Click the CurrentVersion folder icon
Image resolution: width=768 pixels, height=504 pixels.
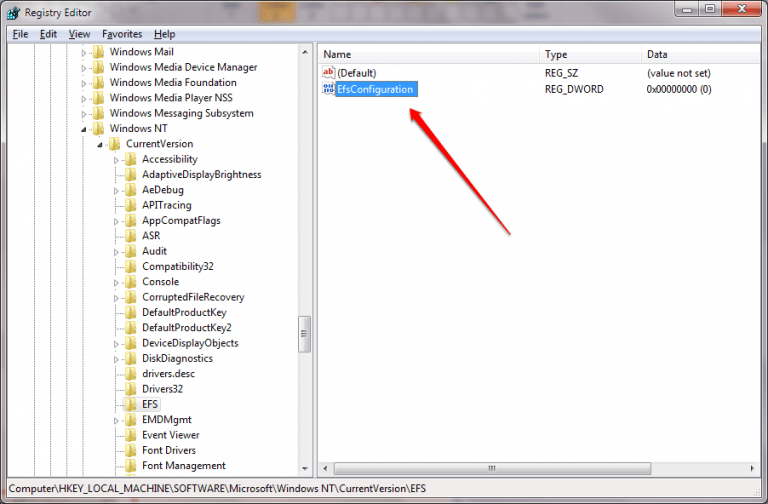[x=115, y=144]
